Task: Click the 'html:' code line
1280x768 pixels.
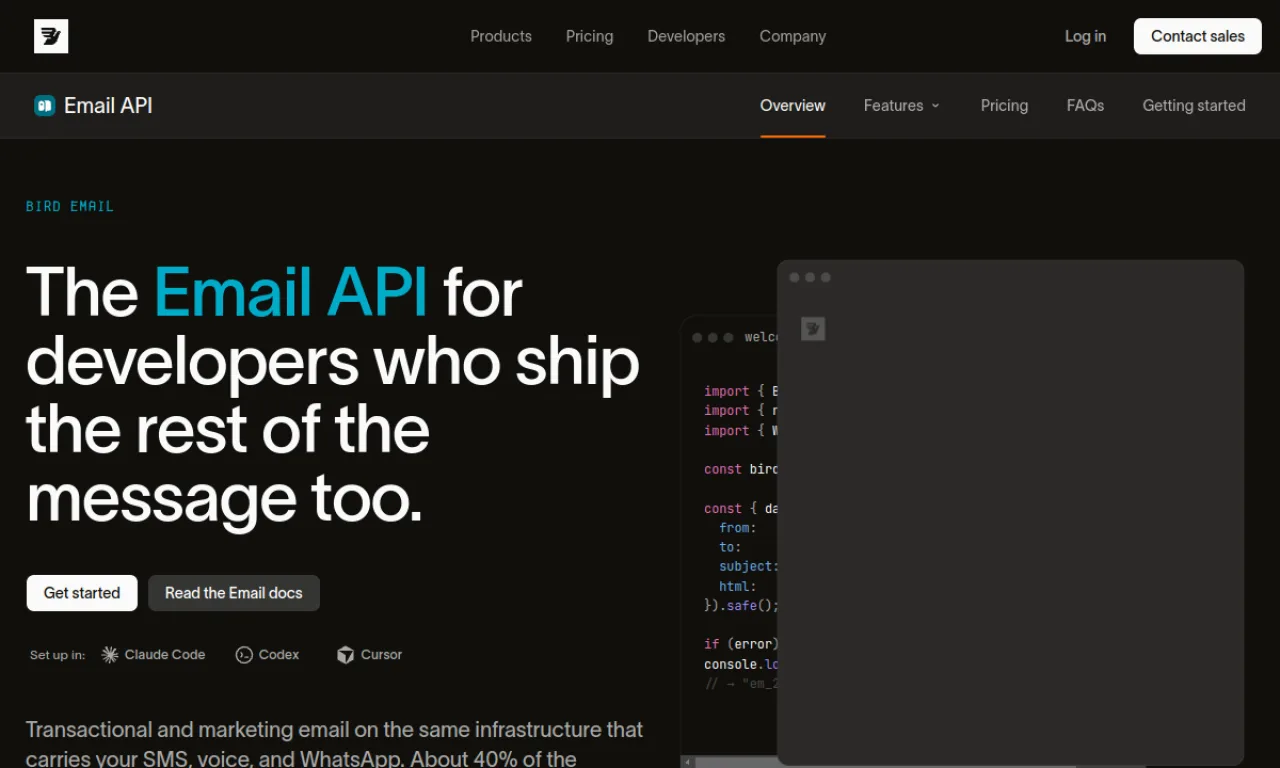Action: (x=738, y=586)
